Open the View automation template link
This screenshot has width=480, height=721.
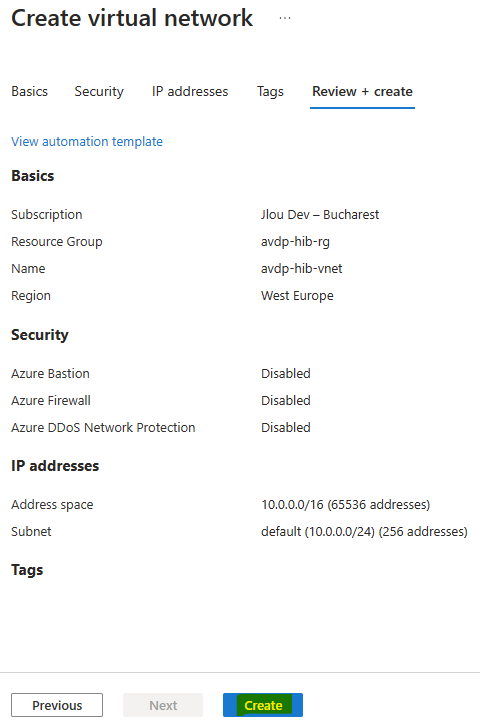(x=87, y=142)
